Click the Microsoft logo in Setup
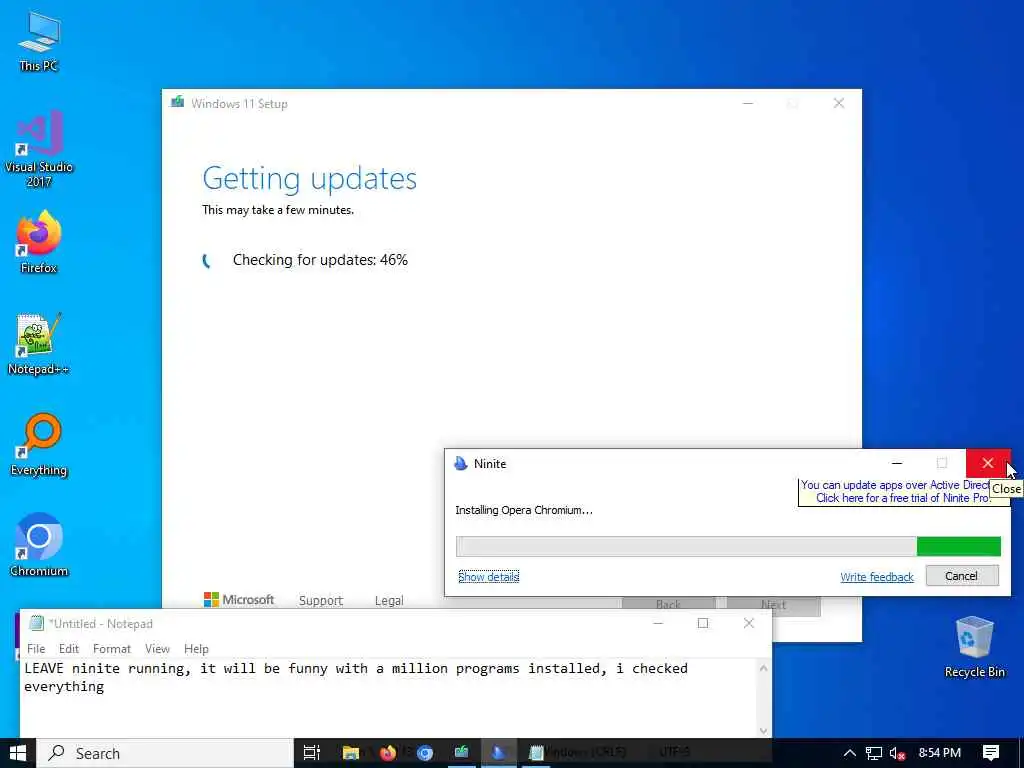This screenshot has height=768, width=1024. (239, 600)
